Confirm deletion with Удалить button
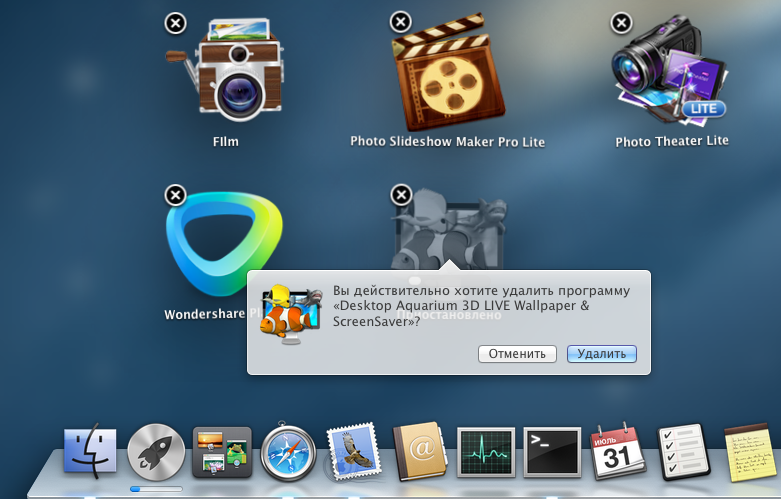 tap(602, 354)
